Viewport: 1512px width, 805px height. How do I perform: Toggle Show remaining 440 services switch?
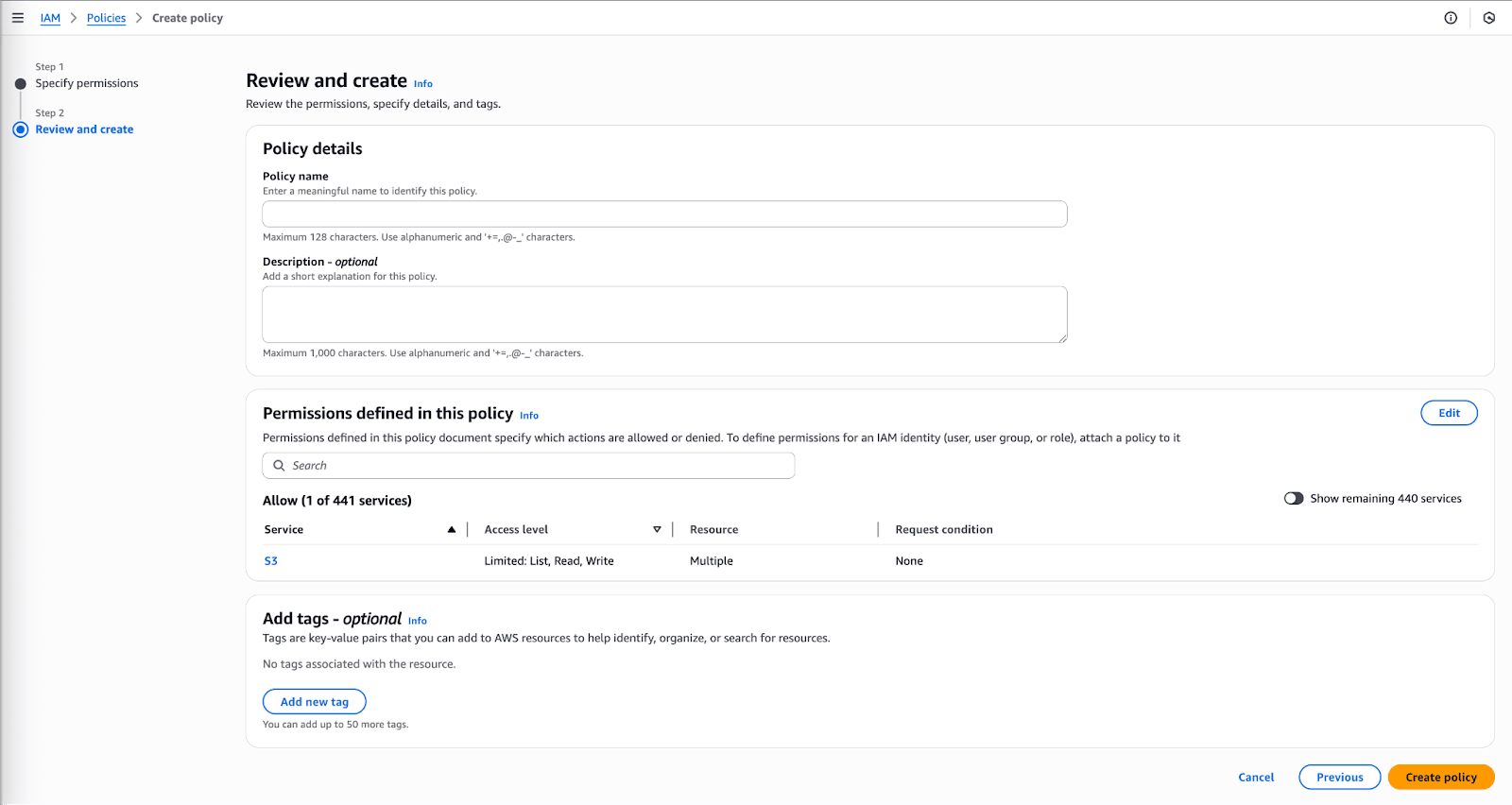click(1294, 499)
